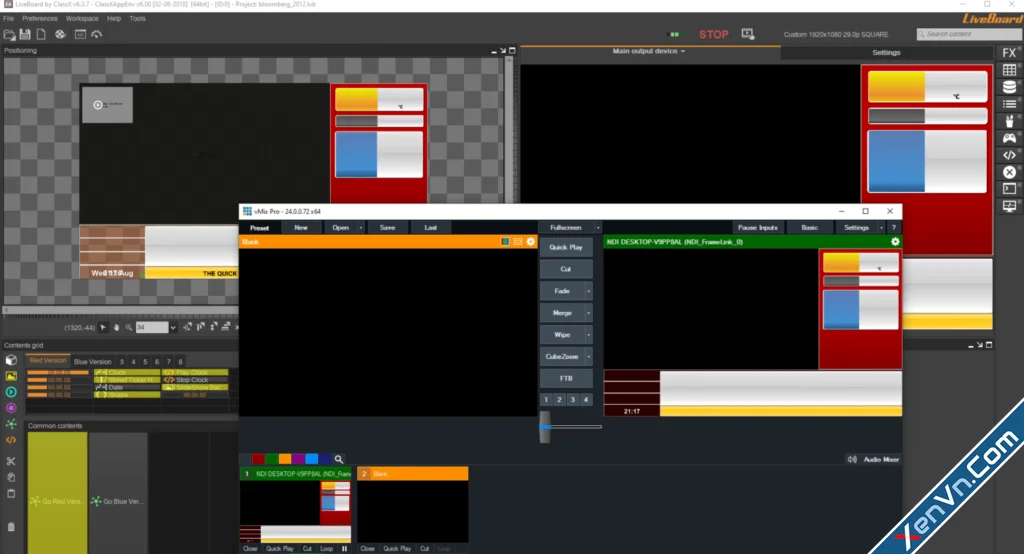Image resolution: width=1024 pixels, height=554 pixels.
Task: Select the hand pan tool in Positioning
Action: point(116,327)
